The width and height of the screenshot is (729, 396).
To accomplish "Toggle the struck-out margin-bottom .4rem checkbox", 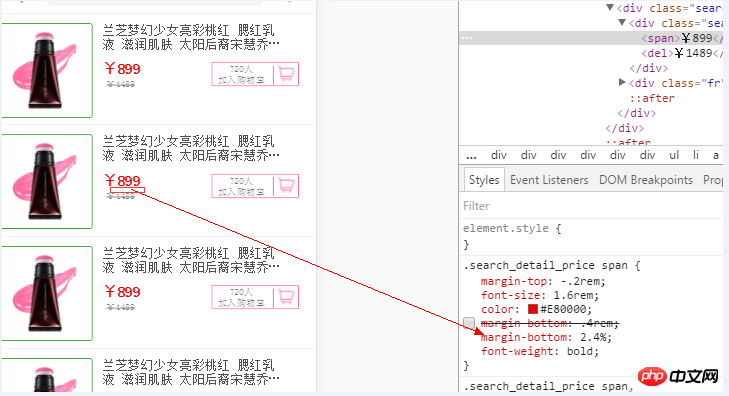I will click(469, 323).
